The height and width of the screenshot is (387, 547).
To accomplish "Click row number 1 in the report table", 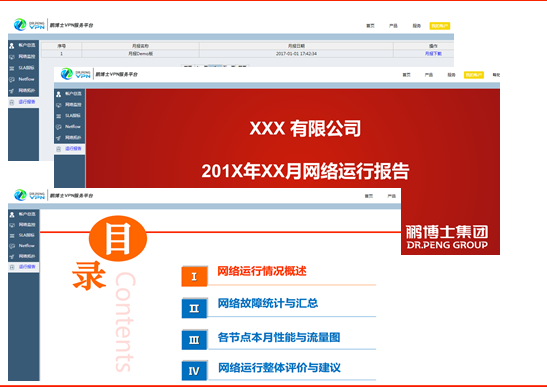I will click(61, 53).
